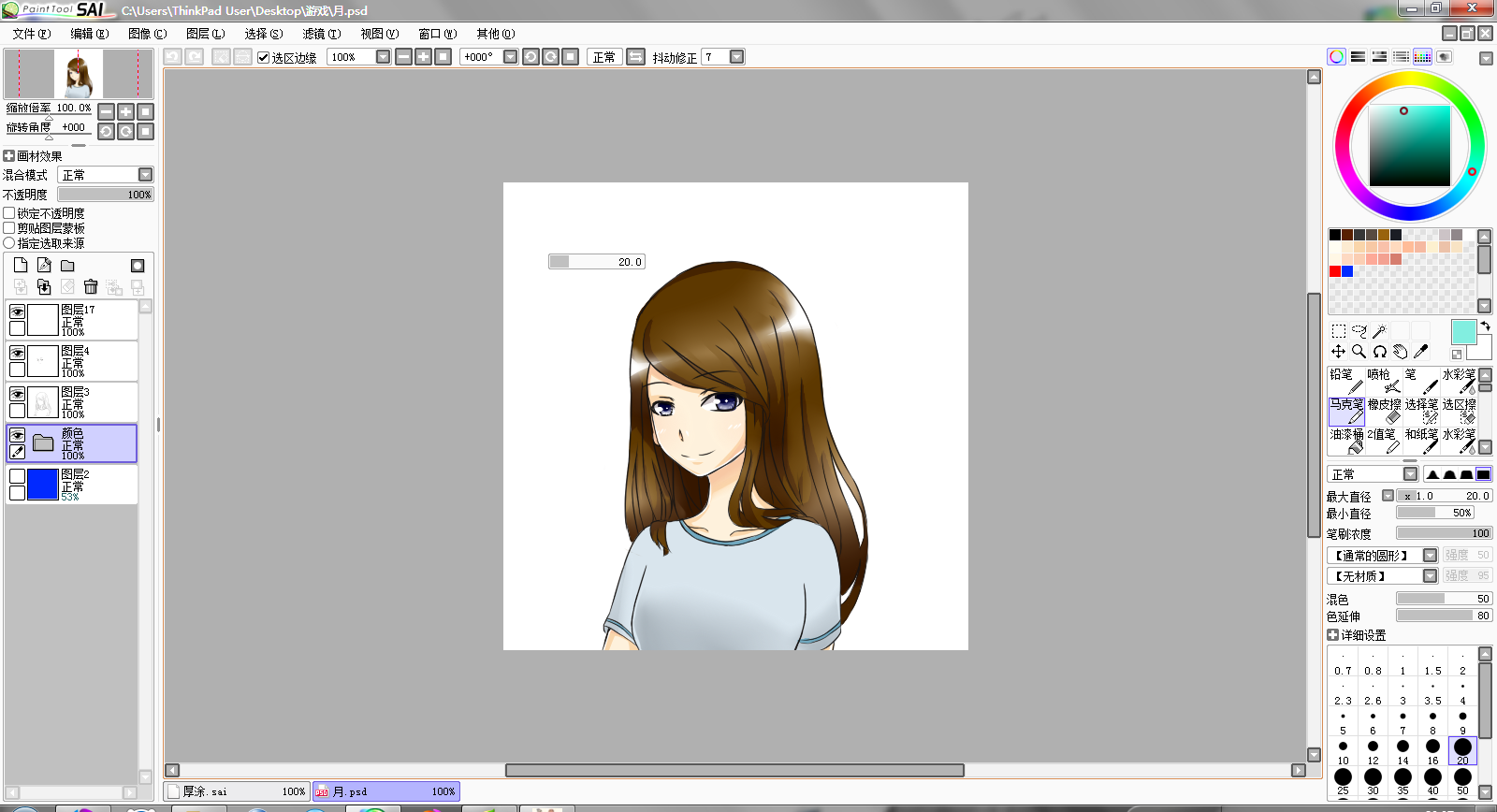Open the 滤镜 menu
The width and height of the screenshot is (1497, 812).
[322, 34]
